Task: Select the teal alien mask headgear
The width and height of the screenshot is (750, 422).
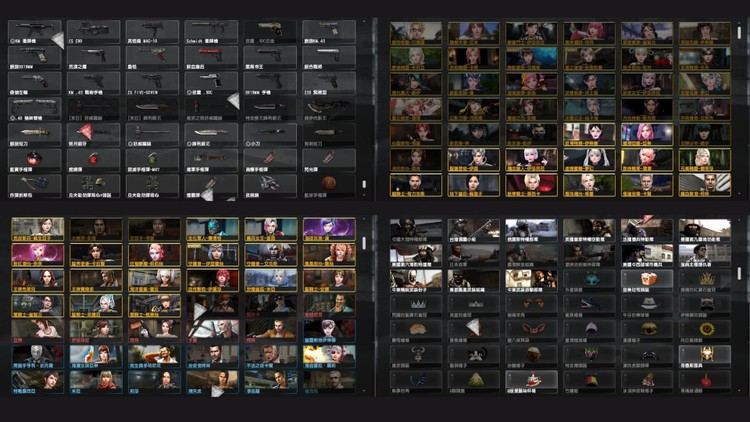Action: click(x=589, y=281)
